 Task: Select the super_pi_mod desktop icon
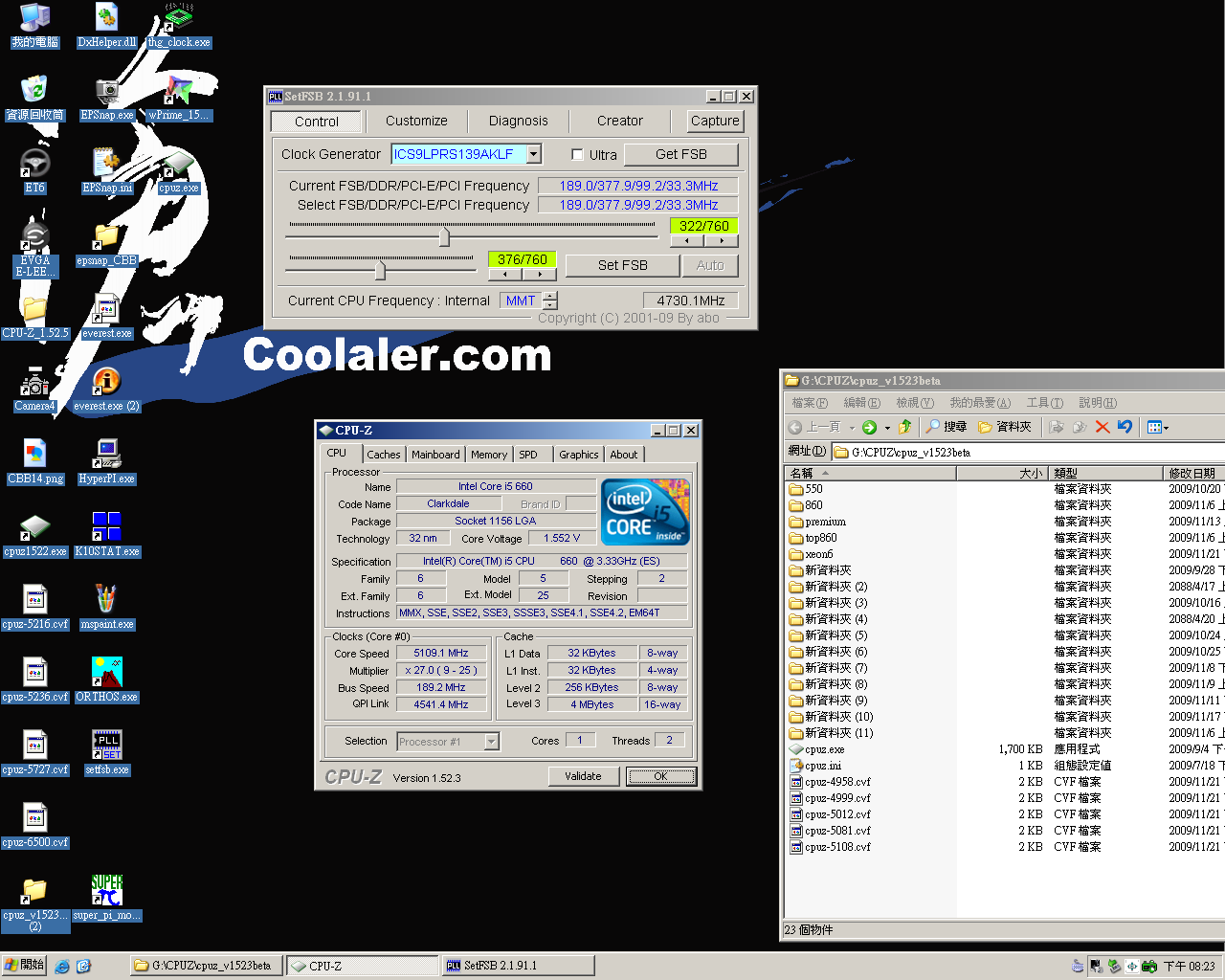pyautogui.click(x=107, y=899)
